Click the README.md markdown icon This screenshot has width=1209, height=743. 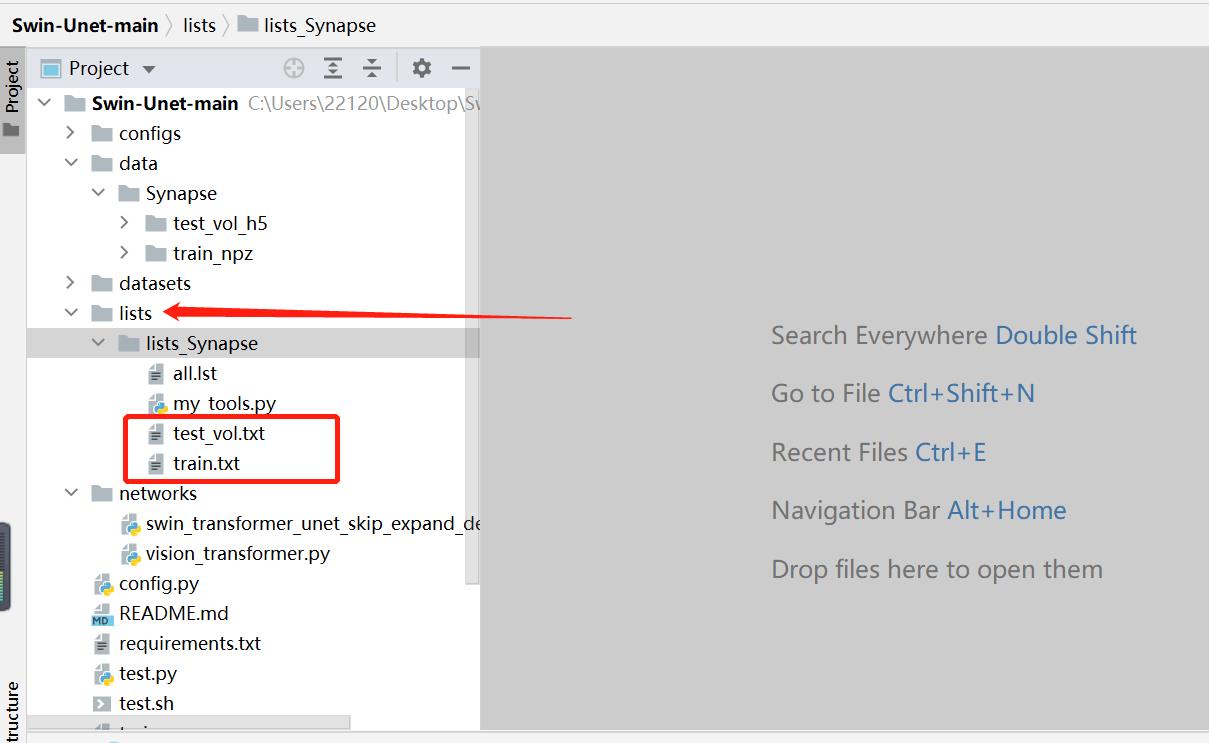click(x=102, y=614)
